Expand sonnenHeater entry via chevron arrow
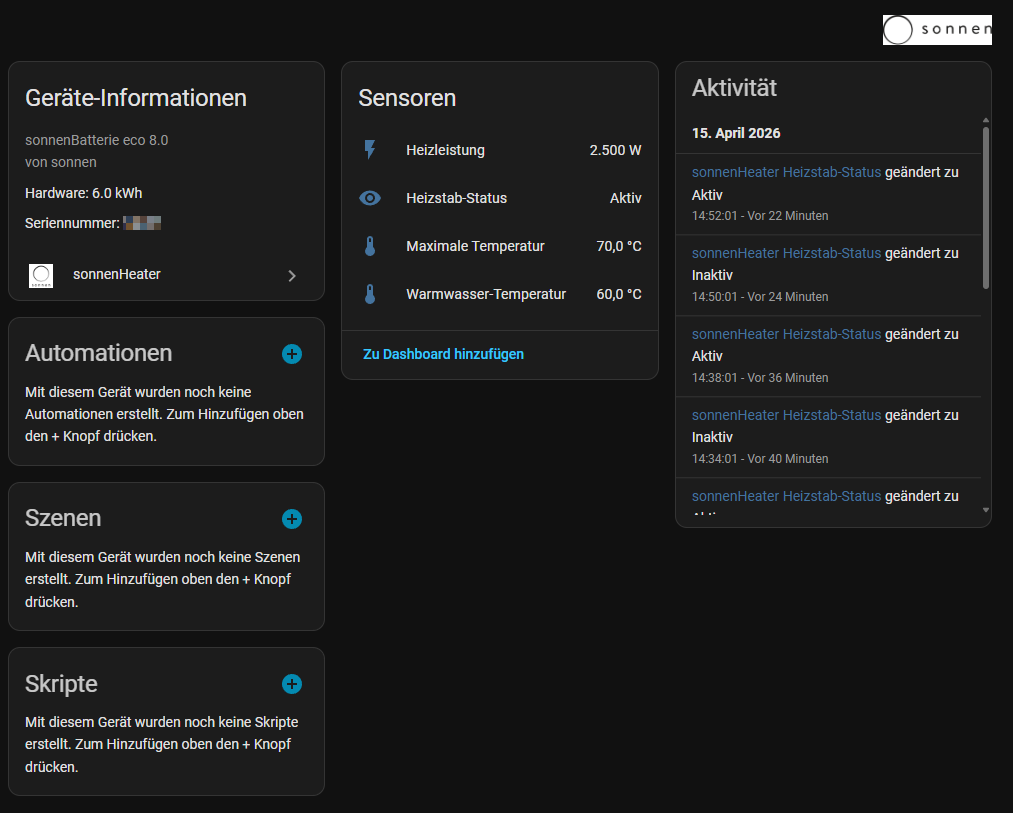Screen dimensions: 1013x813 (x=292, y=276)
